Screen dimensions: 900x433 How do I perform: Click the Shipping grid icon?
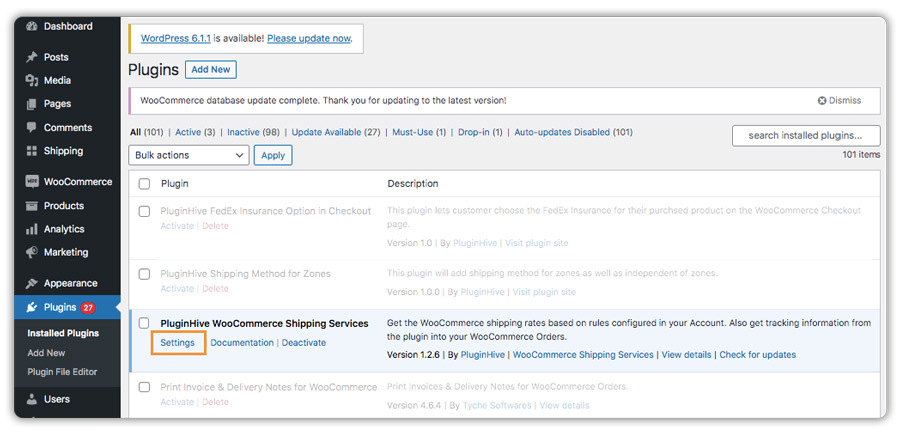[x=32, y=151]
